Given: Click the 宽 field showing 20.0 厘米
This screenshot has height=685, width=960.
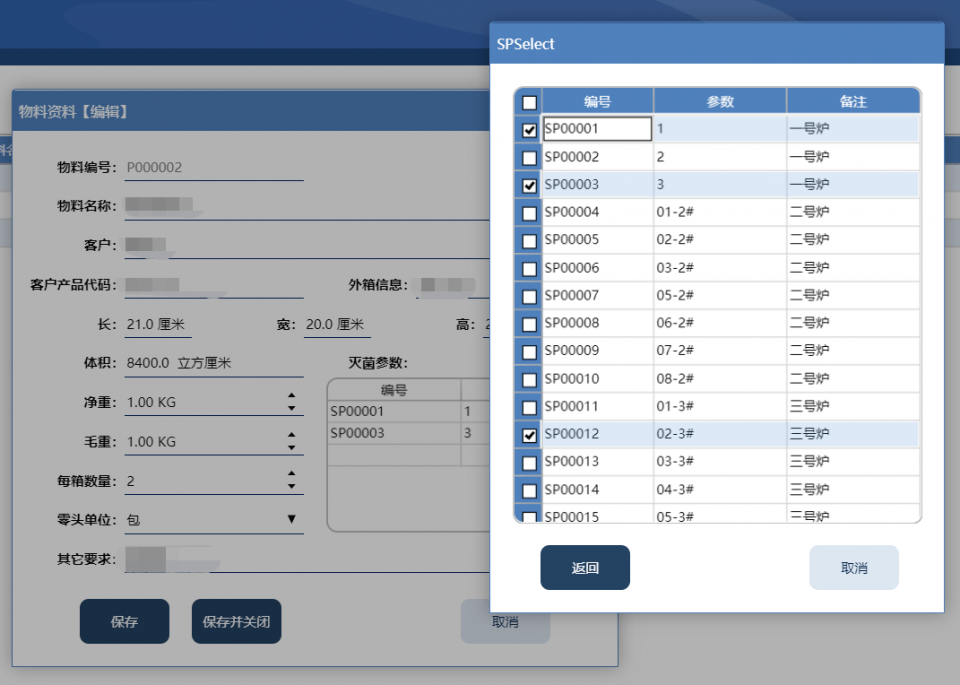Looking at the screenshot, I should pyautogui.click(x=337, y=324).
